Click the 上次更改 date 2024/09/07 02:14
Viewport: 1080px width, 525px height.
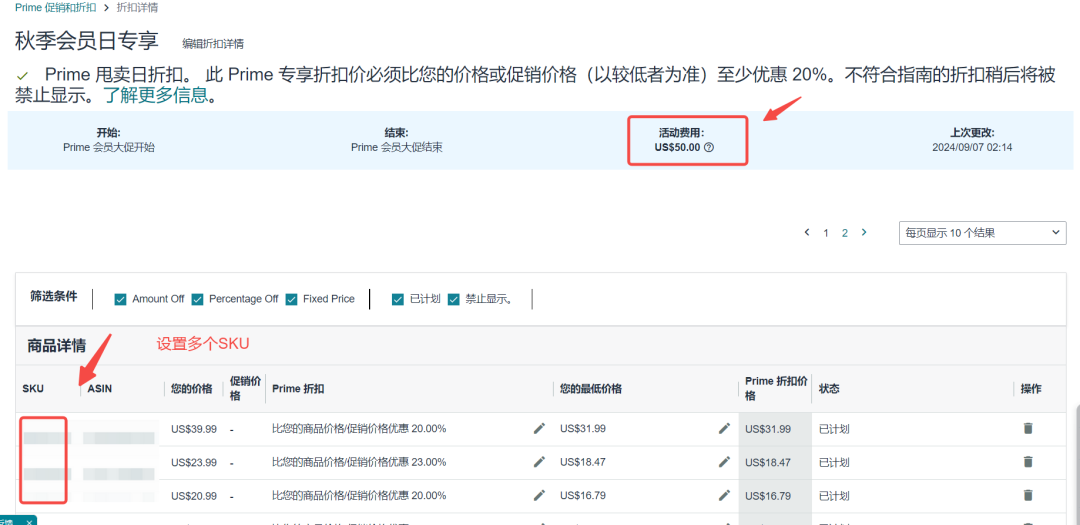[x=972, y=147]
